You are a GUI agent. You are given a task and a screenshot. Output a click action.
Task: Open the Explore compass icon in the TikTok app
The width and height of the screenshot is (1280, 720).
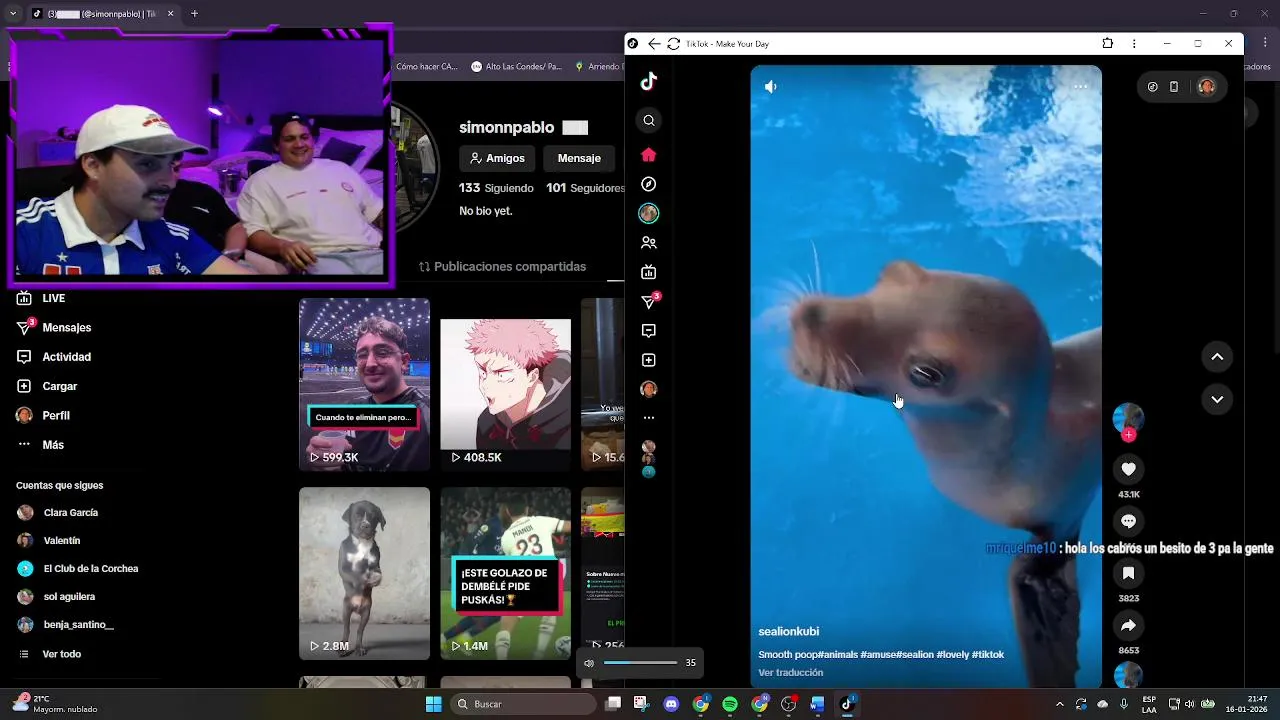(x=649, y=184)
